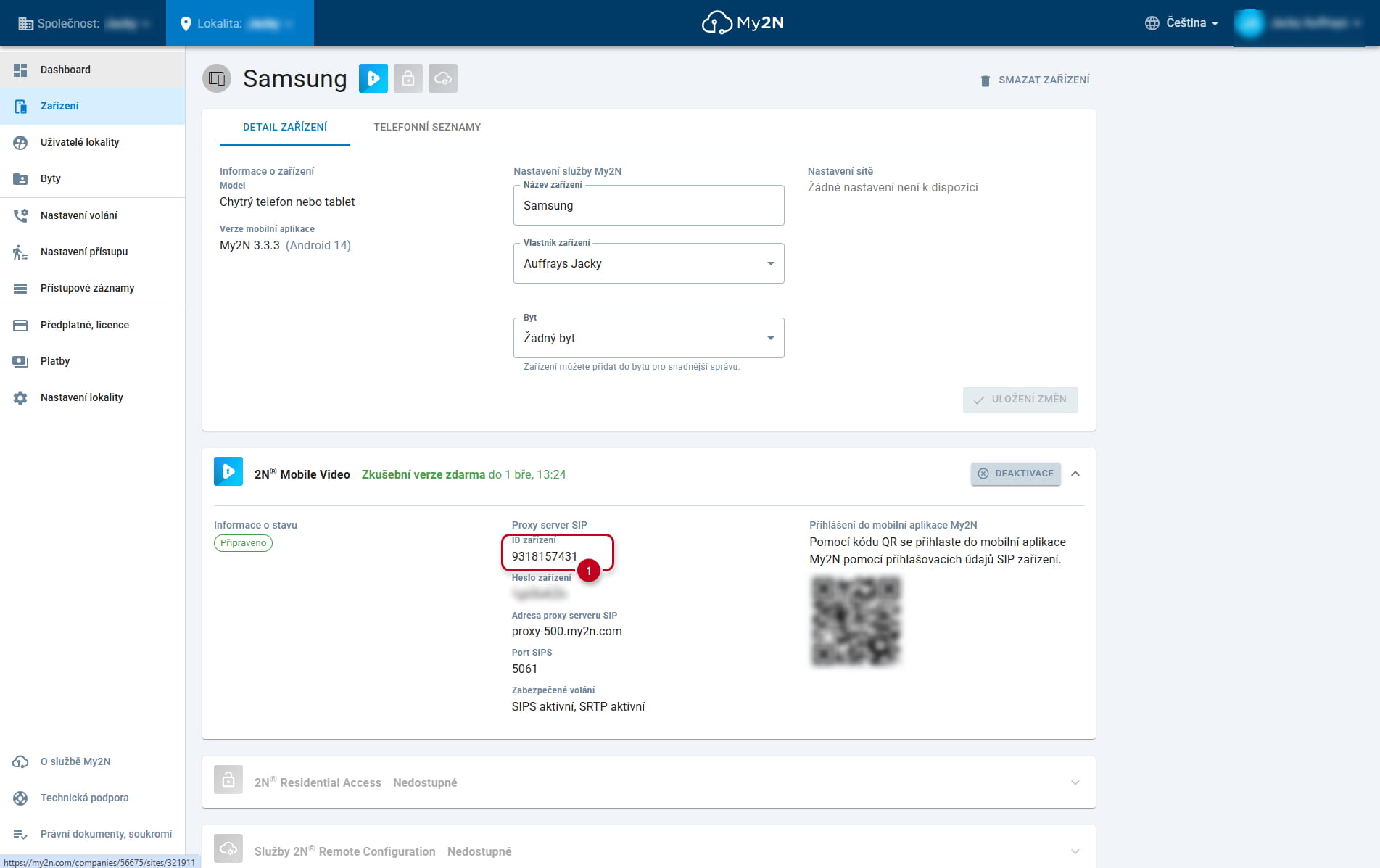Click the Residential Access lock icon
Image resolution: width=1380 pixels, height=868 pixels.
click(x=228, y=780)
